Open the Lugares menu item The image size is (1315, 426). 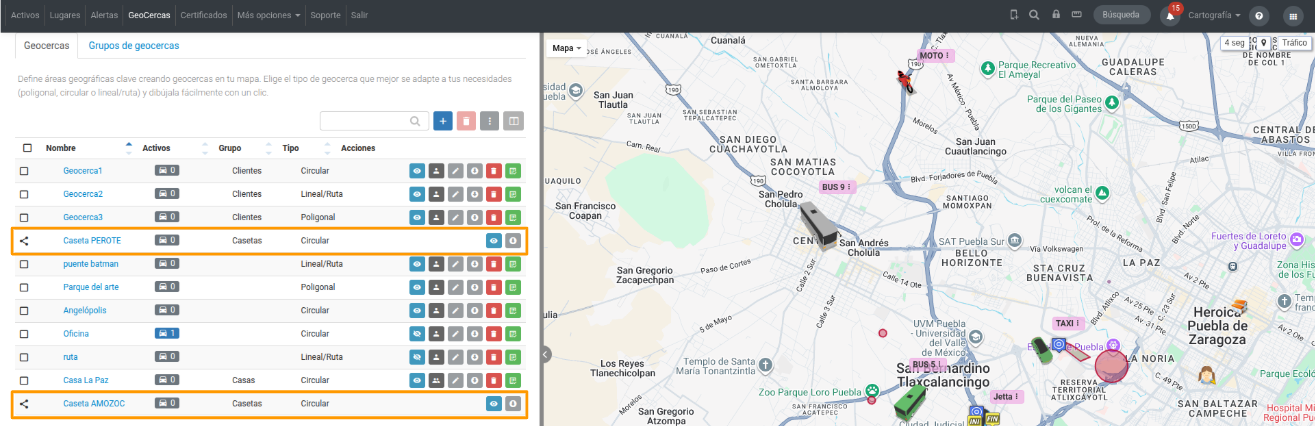point(67,16)
